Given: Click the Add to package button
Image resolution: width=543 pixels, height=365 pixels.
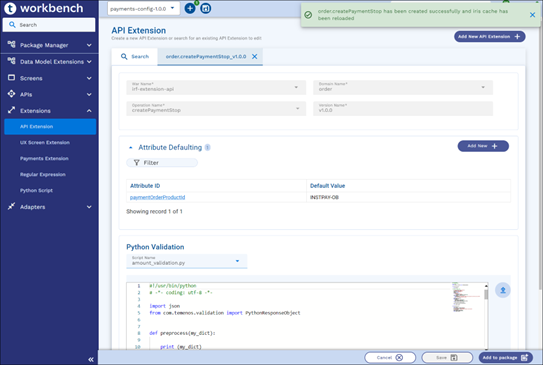Looking at the screenshot, I should pos(505,357).
